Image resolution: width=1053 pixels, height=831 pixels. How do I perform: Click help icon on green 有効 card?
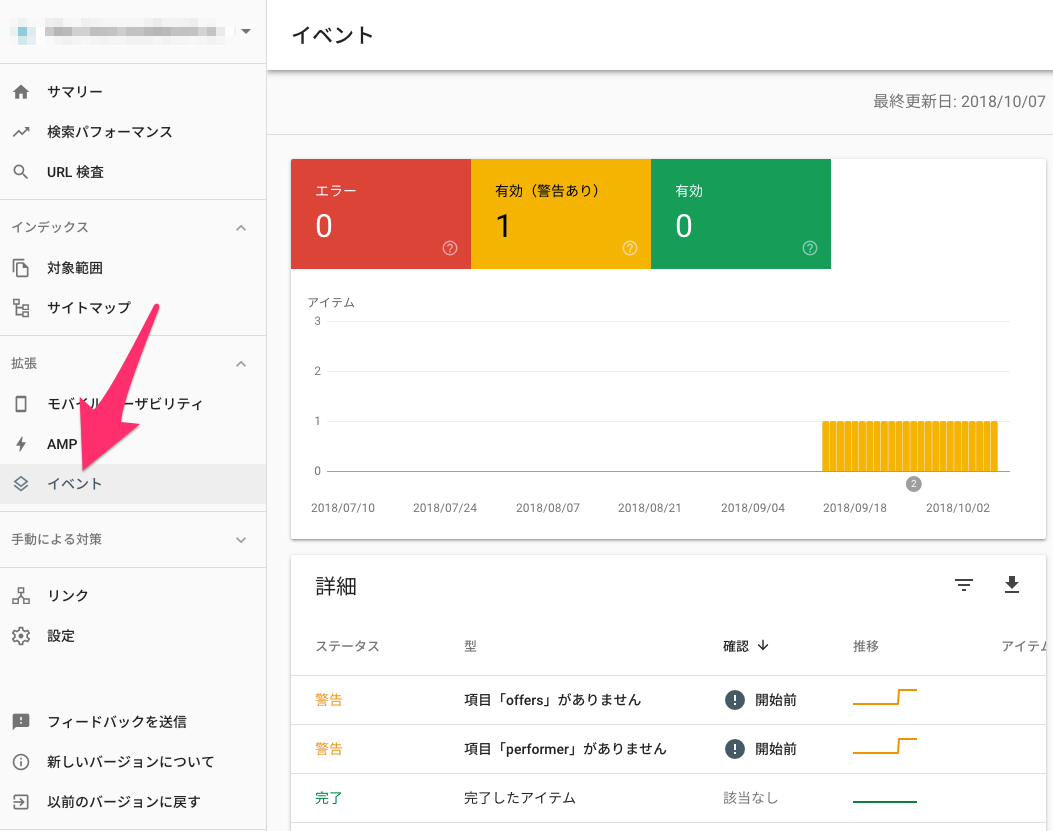pyautogui.click(x=810, y=248)
